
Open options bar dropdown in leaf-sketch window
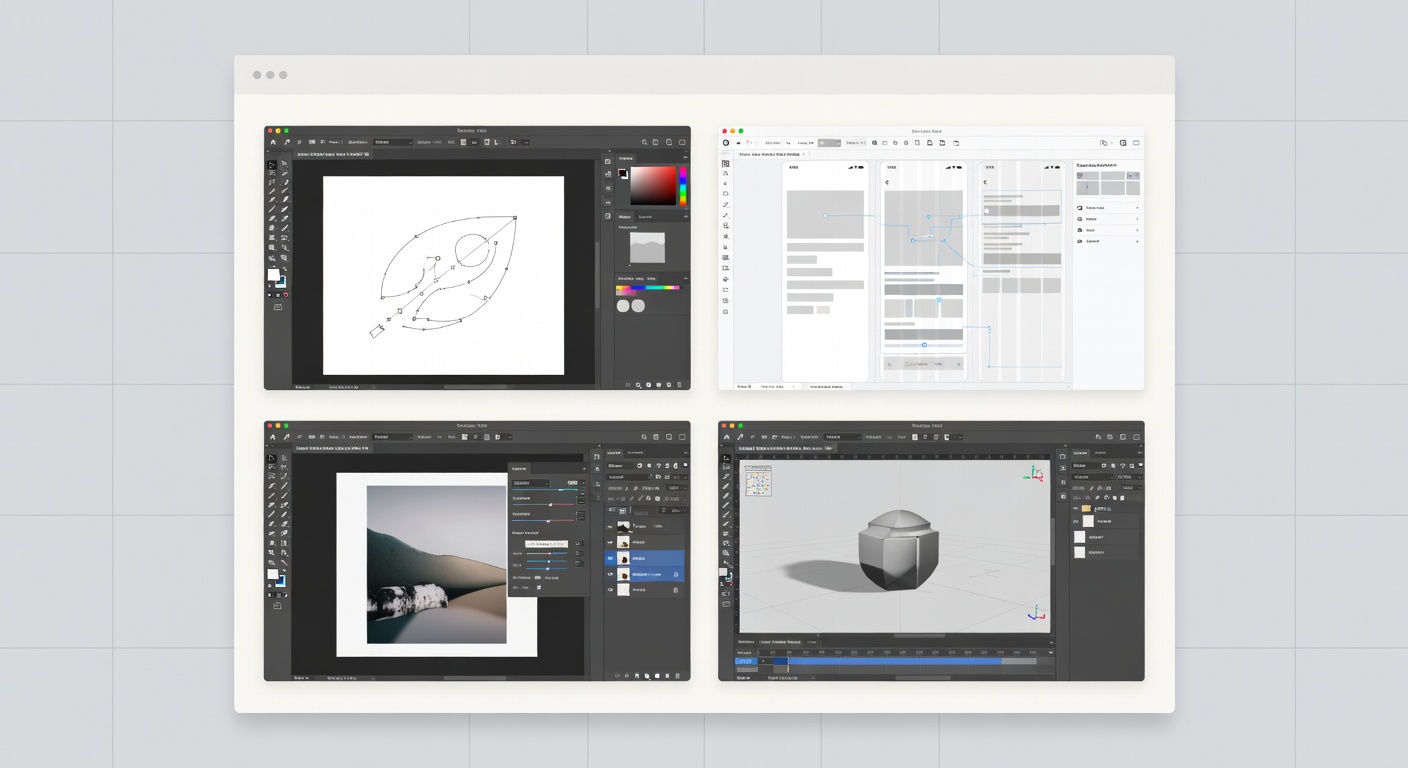393,142
